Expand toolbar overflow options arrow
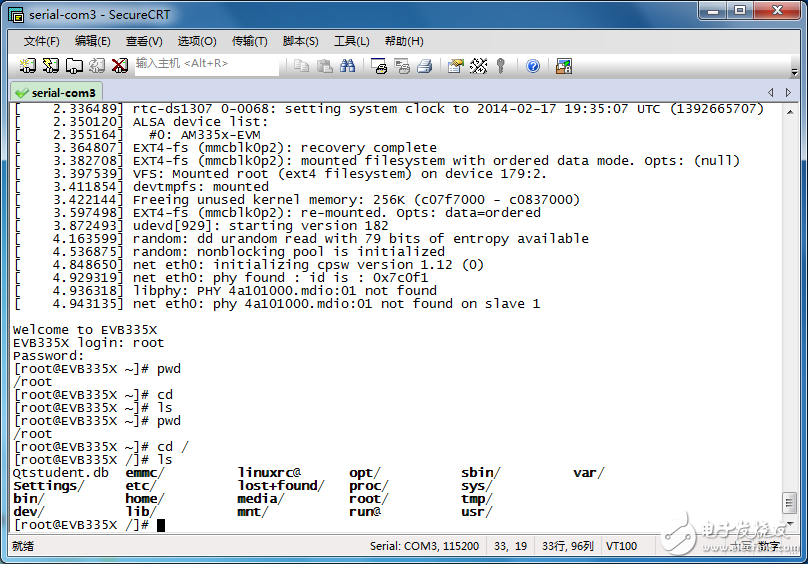The width and height of the screenshot is (808, 564). coord(794,71)
